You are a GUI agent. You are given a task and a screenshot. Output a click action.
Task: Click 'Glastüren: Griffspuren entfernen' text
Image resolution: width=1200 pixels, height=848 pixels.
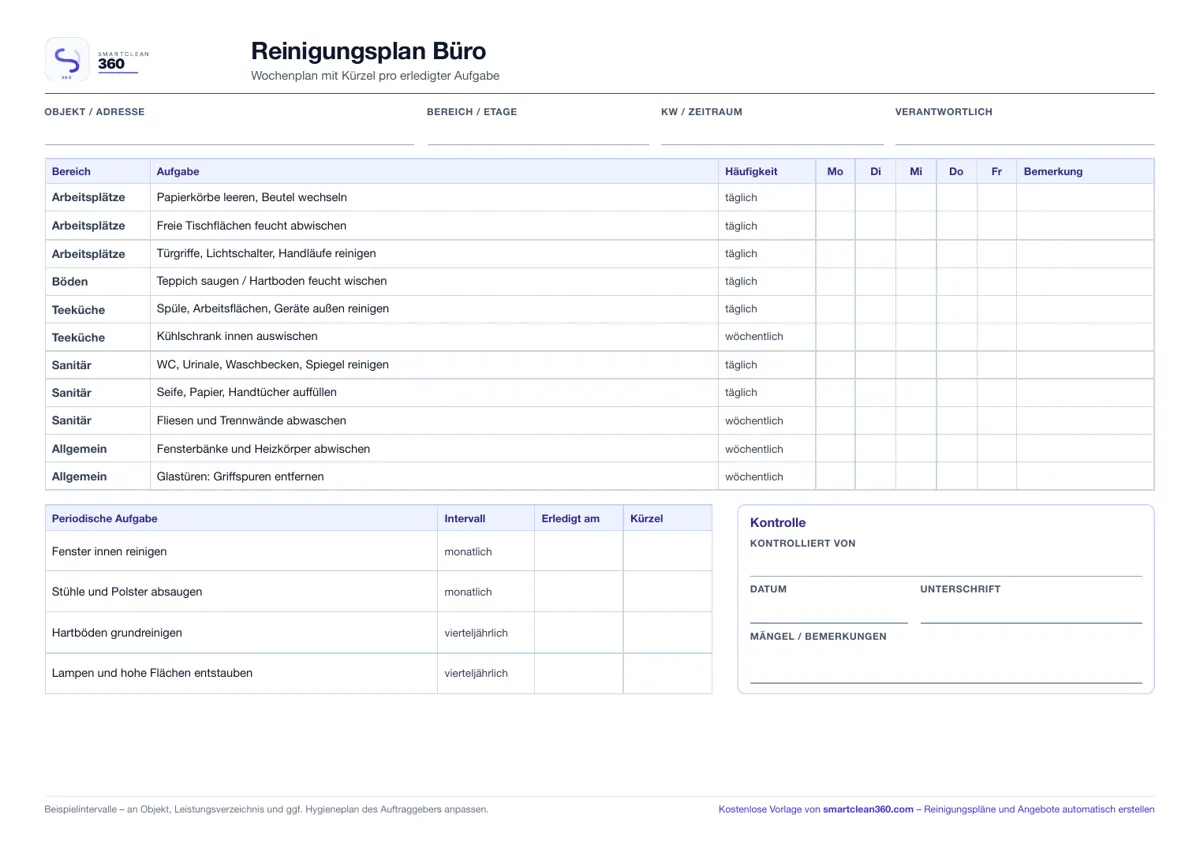click(x=241, y=477)
